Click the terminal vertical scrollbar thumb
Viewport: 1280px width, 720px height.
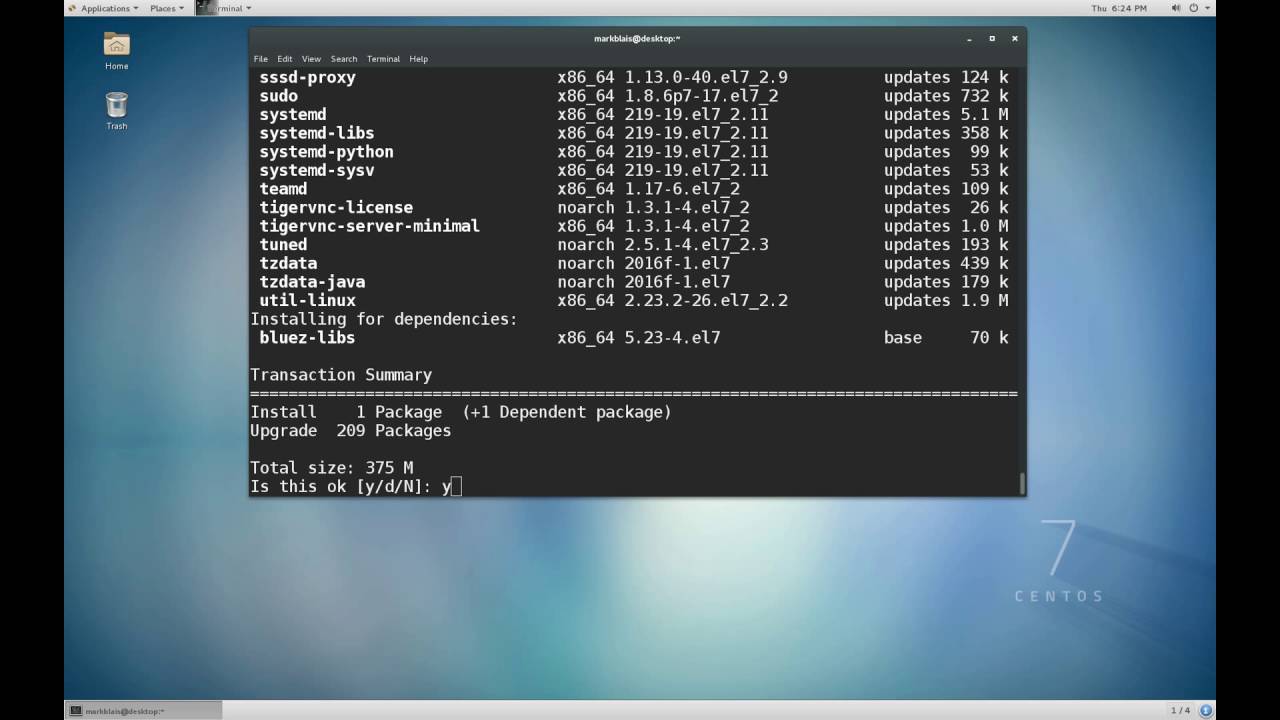[1022, 484]
